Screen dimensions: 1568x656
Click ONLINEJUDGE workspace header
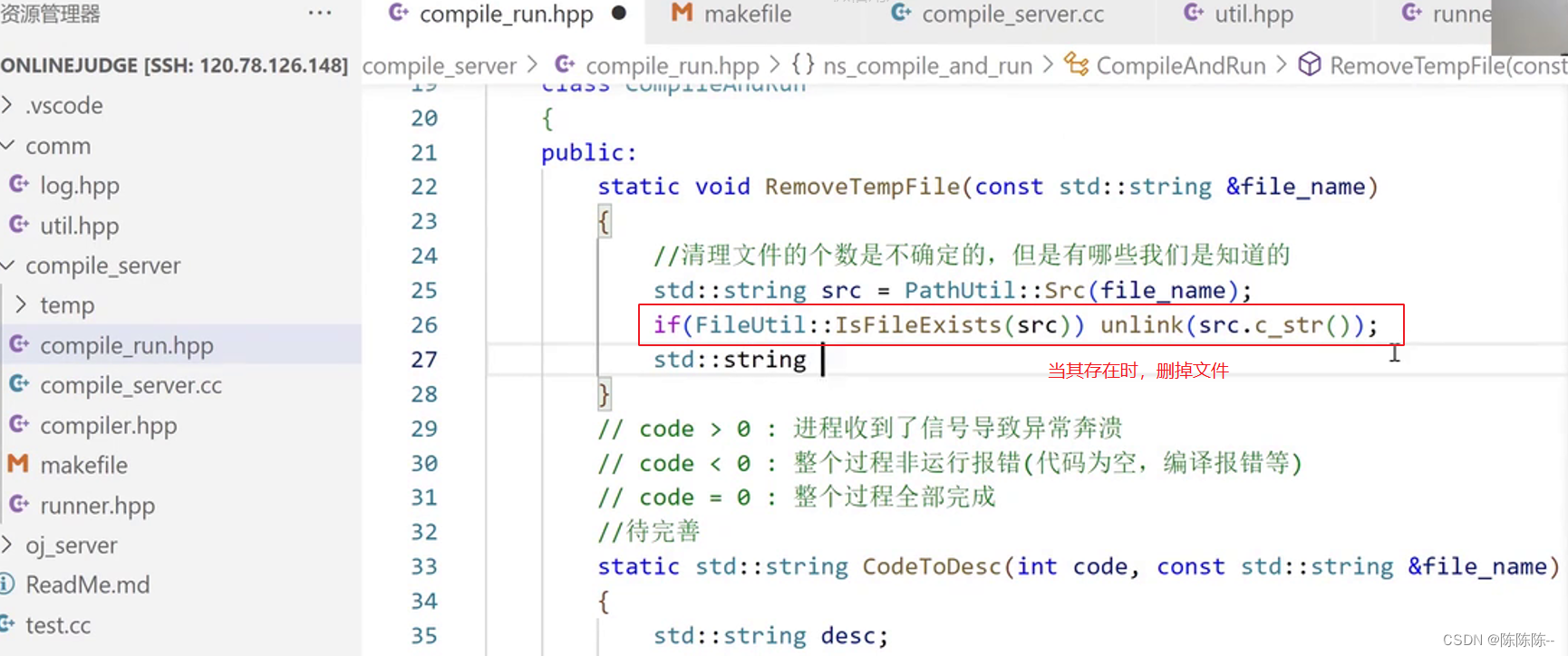tap(174, 65)
